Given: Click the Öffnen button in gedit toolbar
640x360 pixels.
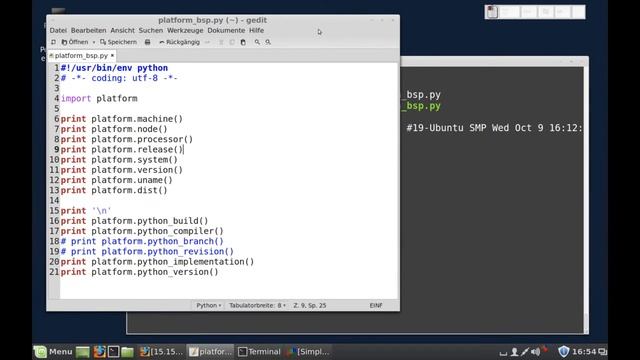Looking at the screenshot, I should [75, 42].
